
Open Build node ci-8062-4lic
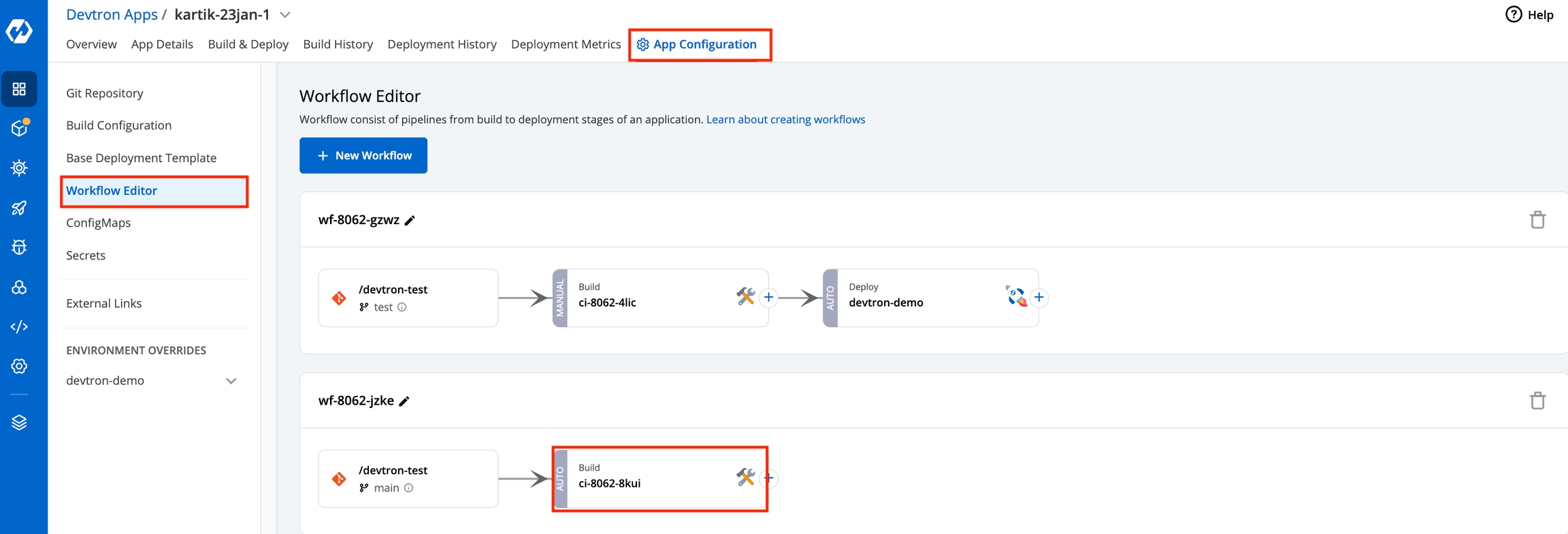pos(661,298)
